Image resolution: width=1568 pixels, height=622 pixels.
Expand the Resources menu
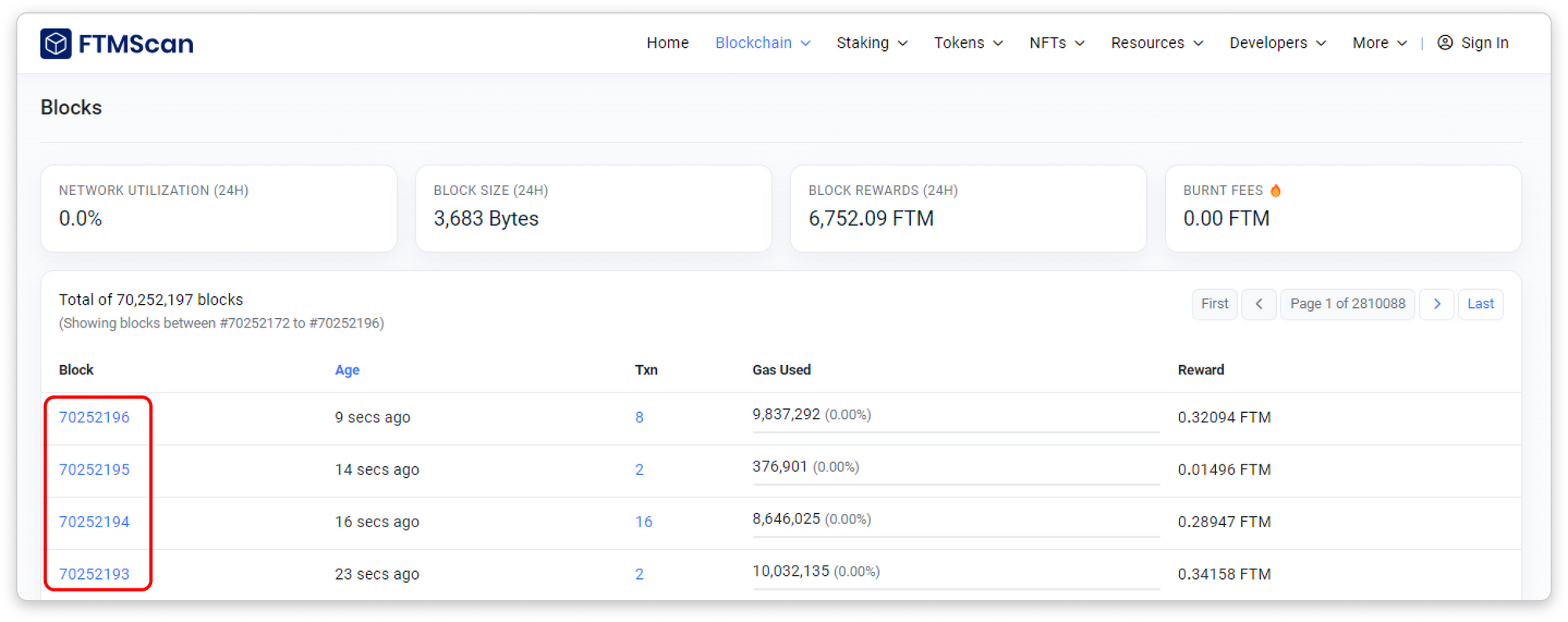(1156, 43)
